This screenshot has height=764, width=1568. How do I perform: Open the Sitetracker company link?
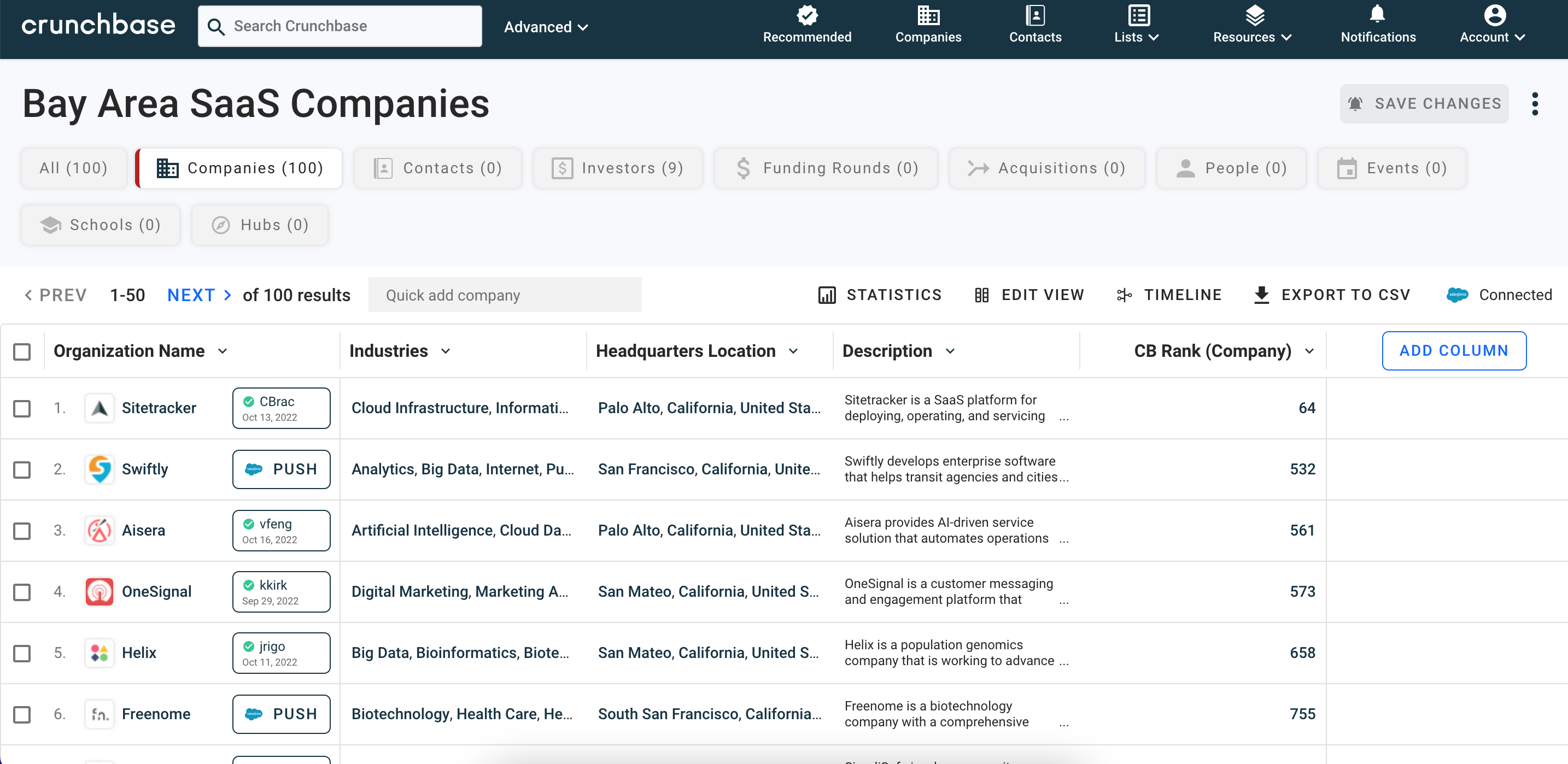click(x=159, y=408)
